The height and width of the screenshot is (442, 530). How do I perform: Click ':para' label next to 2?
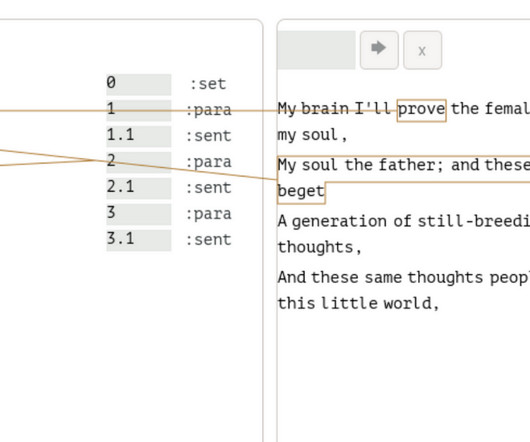(x=209, y=163)
